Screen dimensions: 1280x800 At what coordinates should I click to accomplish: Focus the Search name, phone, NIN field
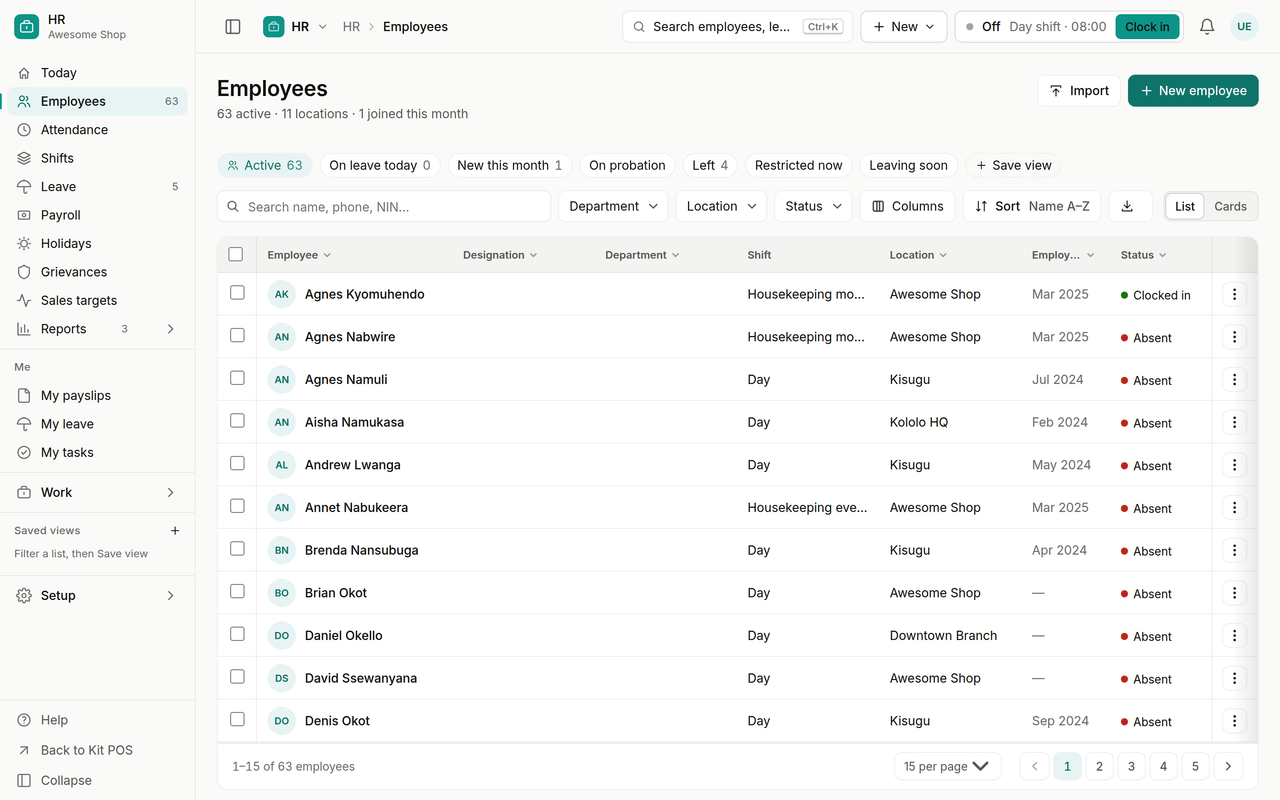pyautogui.click(x=384, y=206)
